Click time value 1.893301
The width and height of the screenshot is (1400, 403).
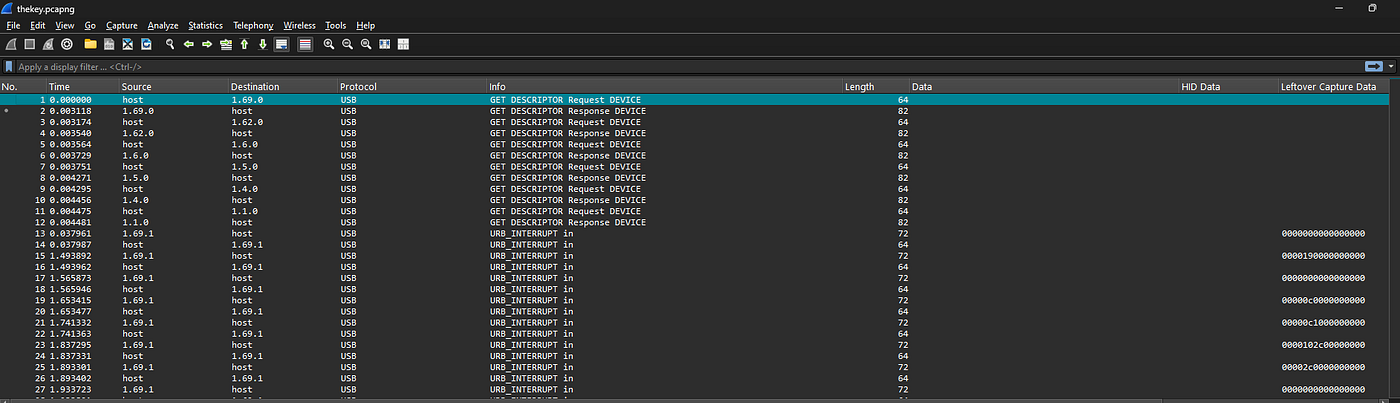pos(70,366)
